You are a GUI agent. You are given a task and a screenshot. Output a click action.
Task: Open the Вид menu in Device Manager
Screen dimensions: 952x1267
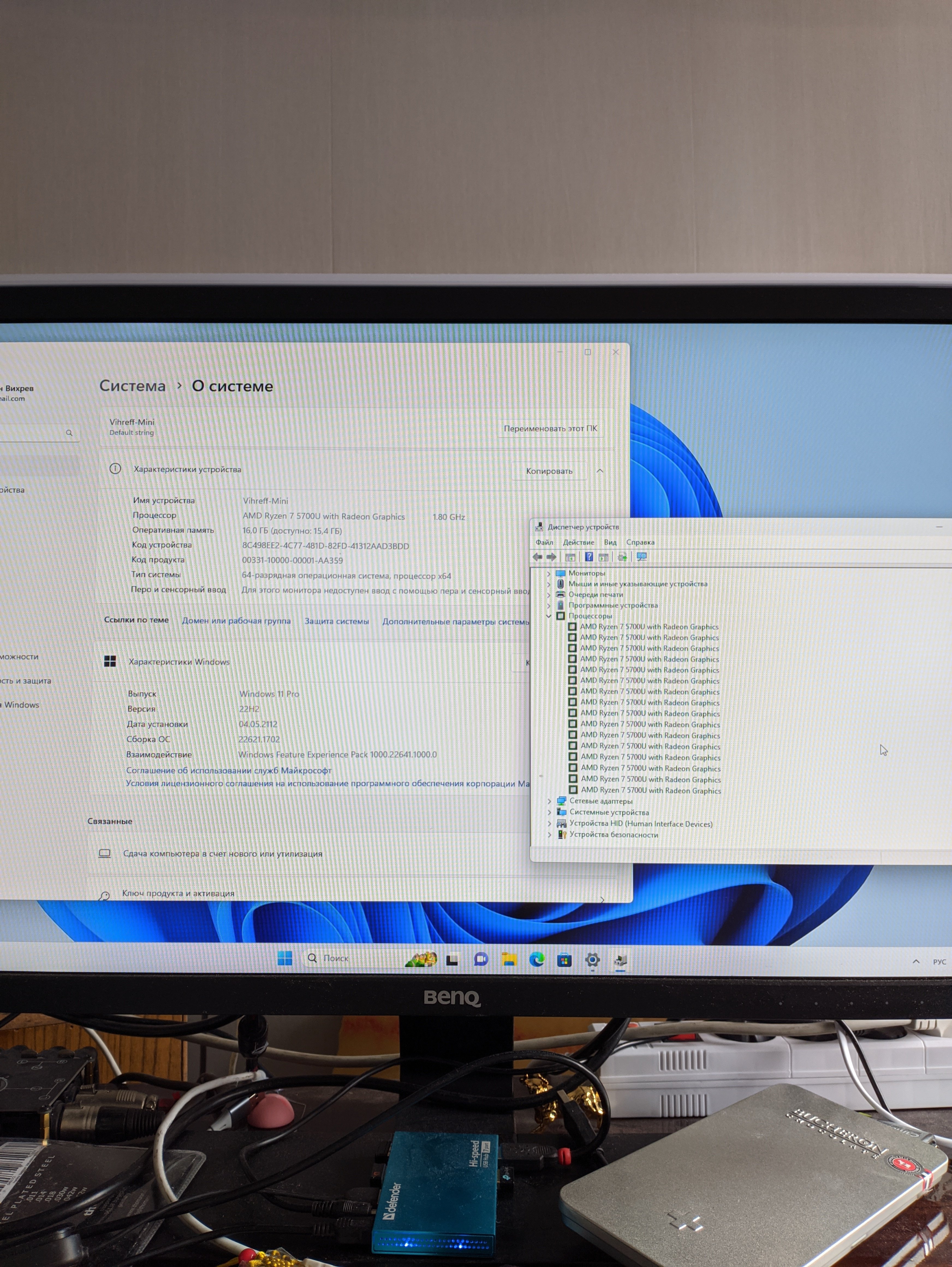(x=610, y=542)
